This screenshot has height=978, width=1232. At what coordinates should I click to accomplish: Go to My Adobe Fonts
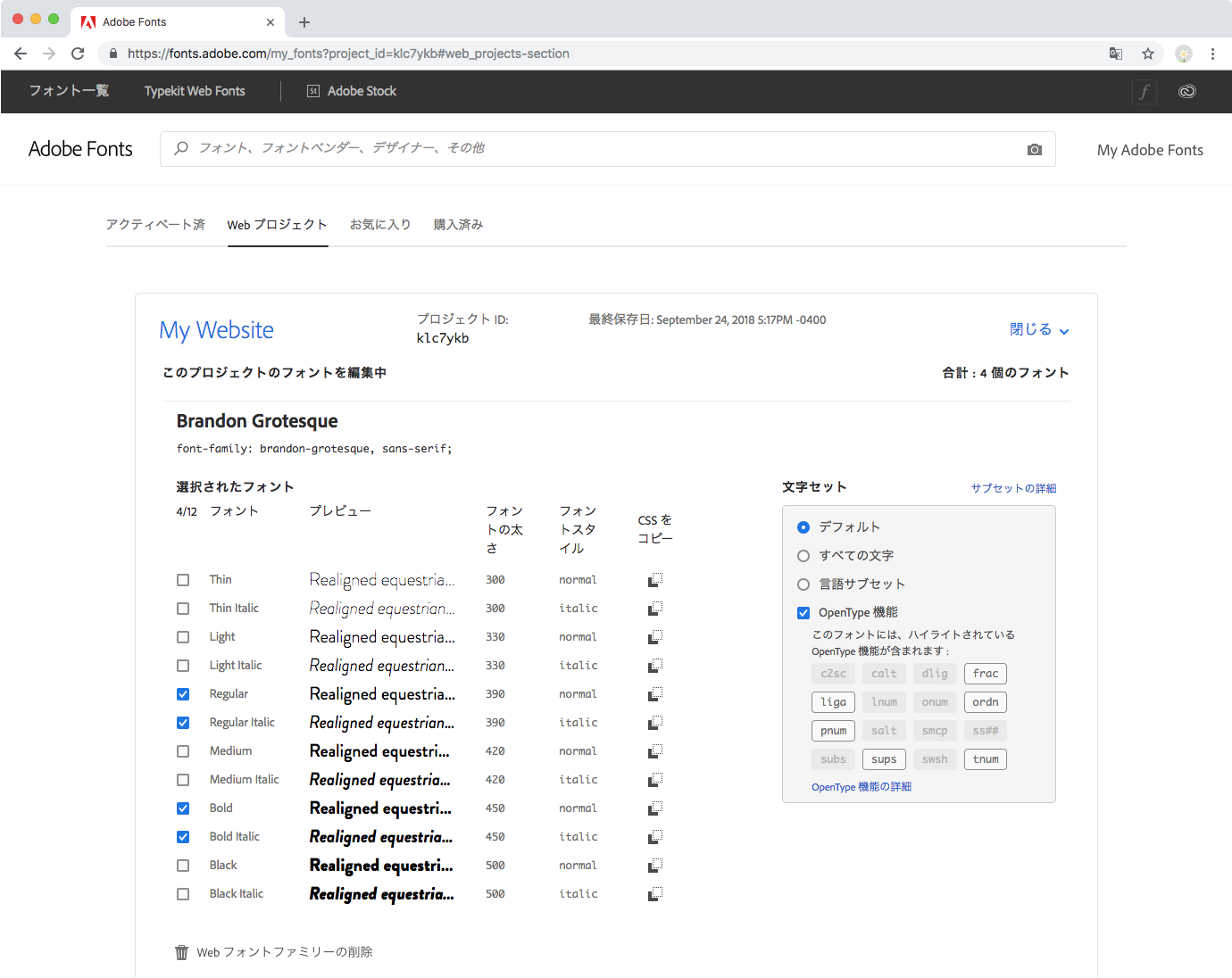(x=1150, y=150)
